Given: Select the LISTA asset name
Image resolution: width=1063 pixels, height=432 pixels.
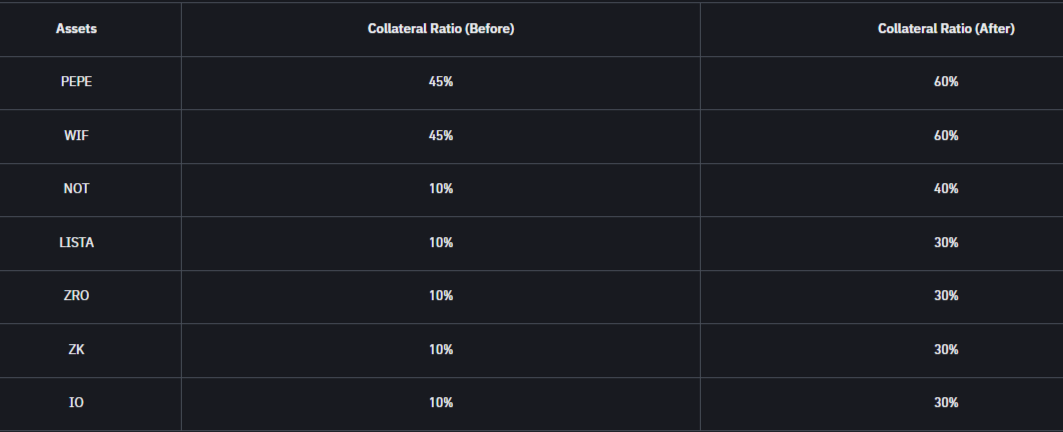Looking at the screenshot, I should pos(76,242).
